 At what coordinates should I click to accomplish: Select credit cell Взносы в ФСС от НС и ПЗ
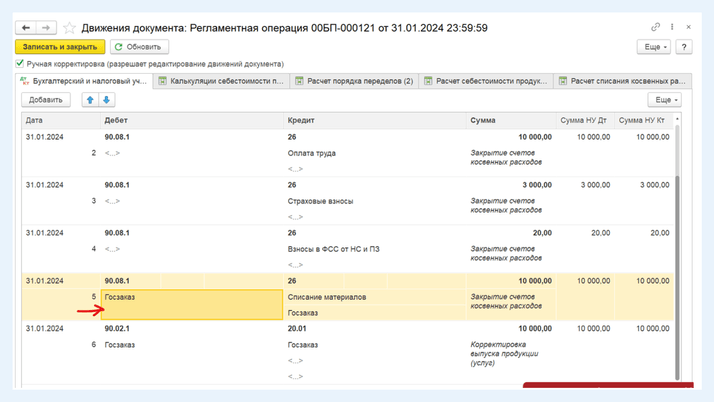(x=333, y=249)
